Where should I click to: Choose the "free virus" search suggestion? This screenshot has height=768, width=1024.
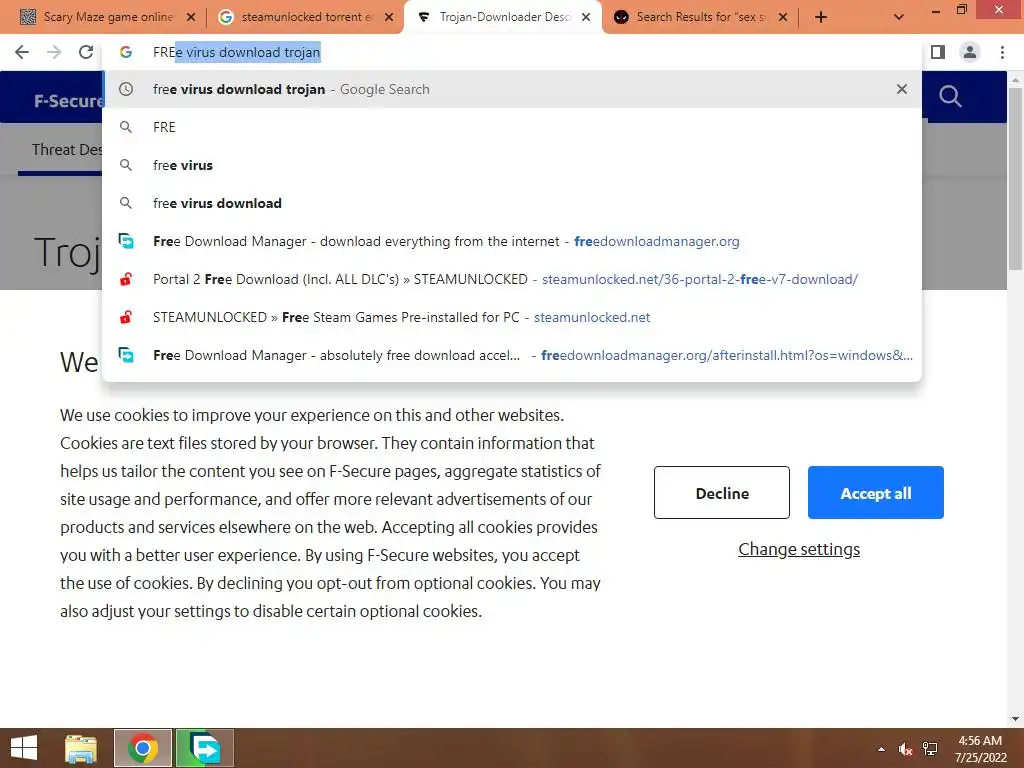[512, 165]
